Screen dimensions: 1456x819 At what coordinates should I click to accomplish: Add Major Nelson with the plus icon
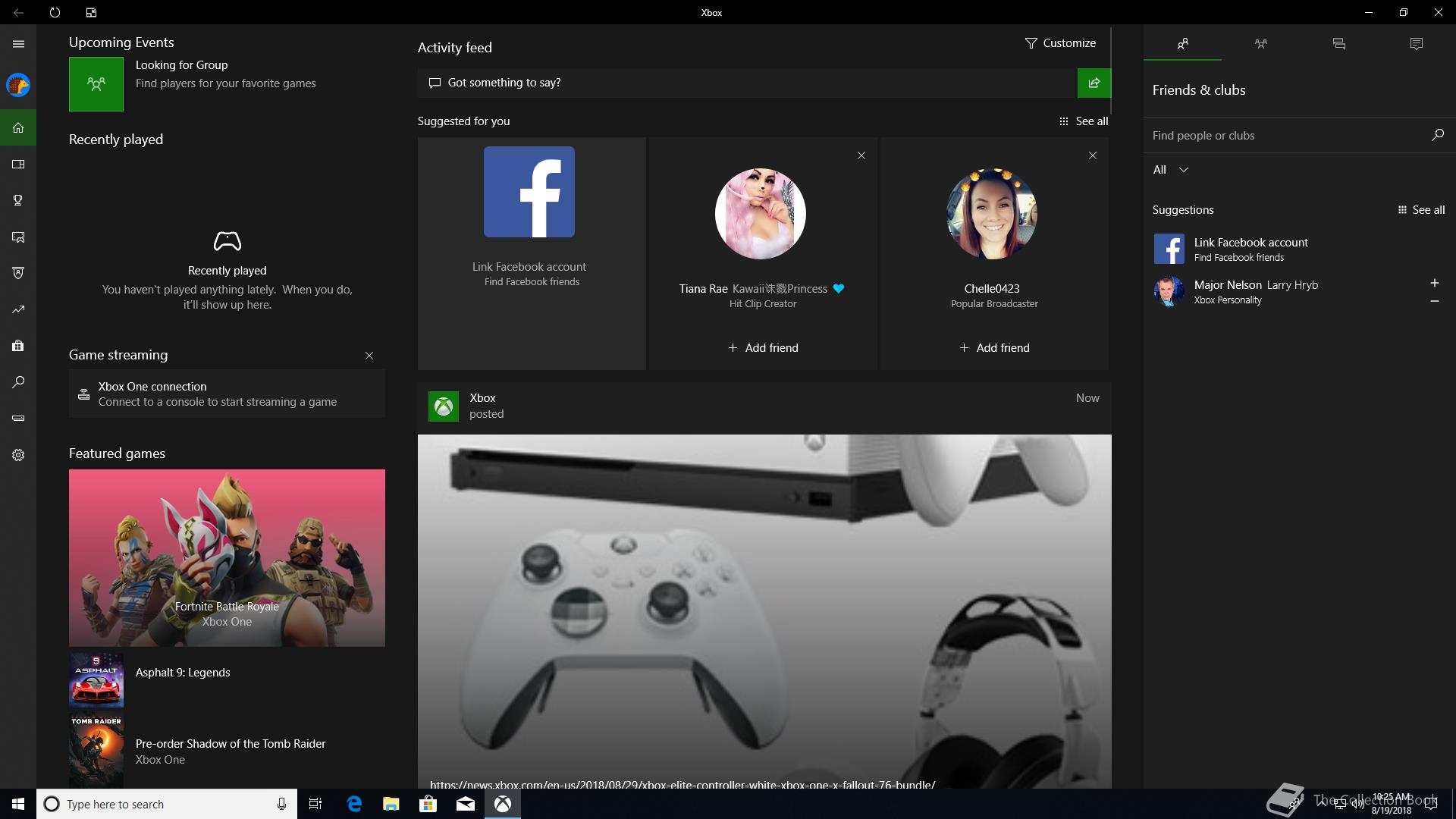coord(1435,283)
